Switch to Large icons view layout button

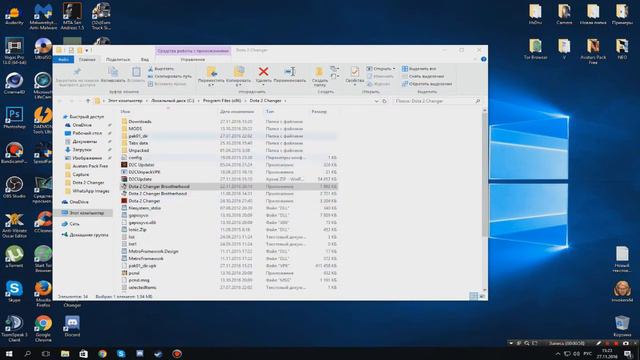pyautogui.click(x=482, y=296)
